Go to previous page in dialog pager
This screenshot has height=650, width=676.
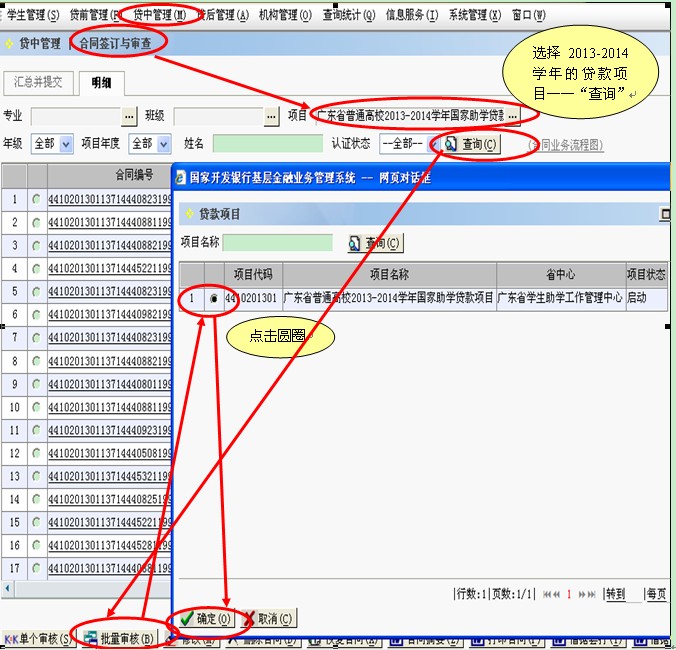click(x=556, y=594)
